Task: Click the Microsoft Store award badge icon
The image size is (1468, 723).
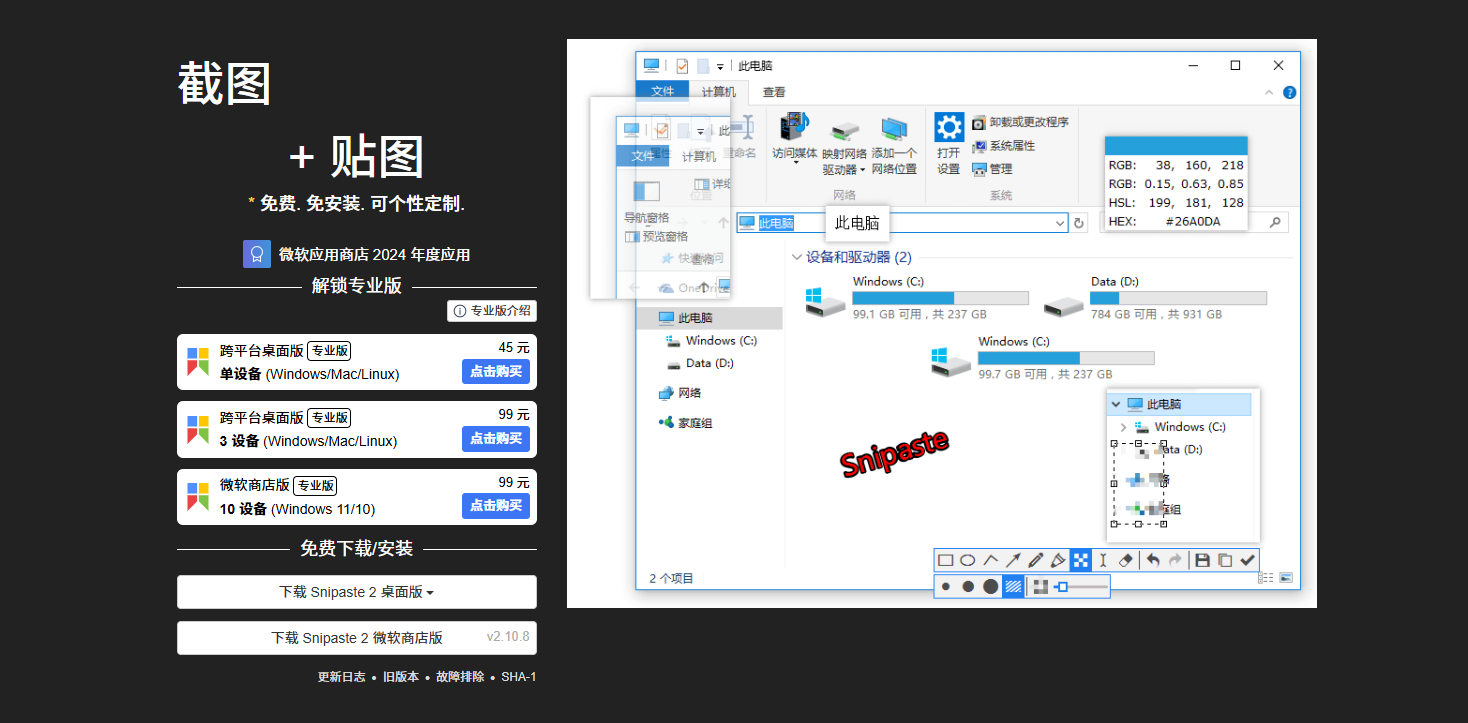Action: coord(257,254)
